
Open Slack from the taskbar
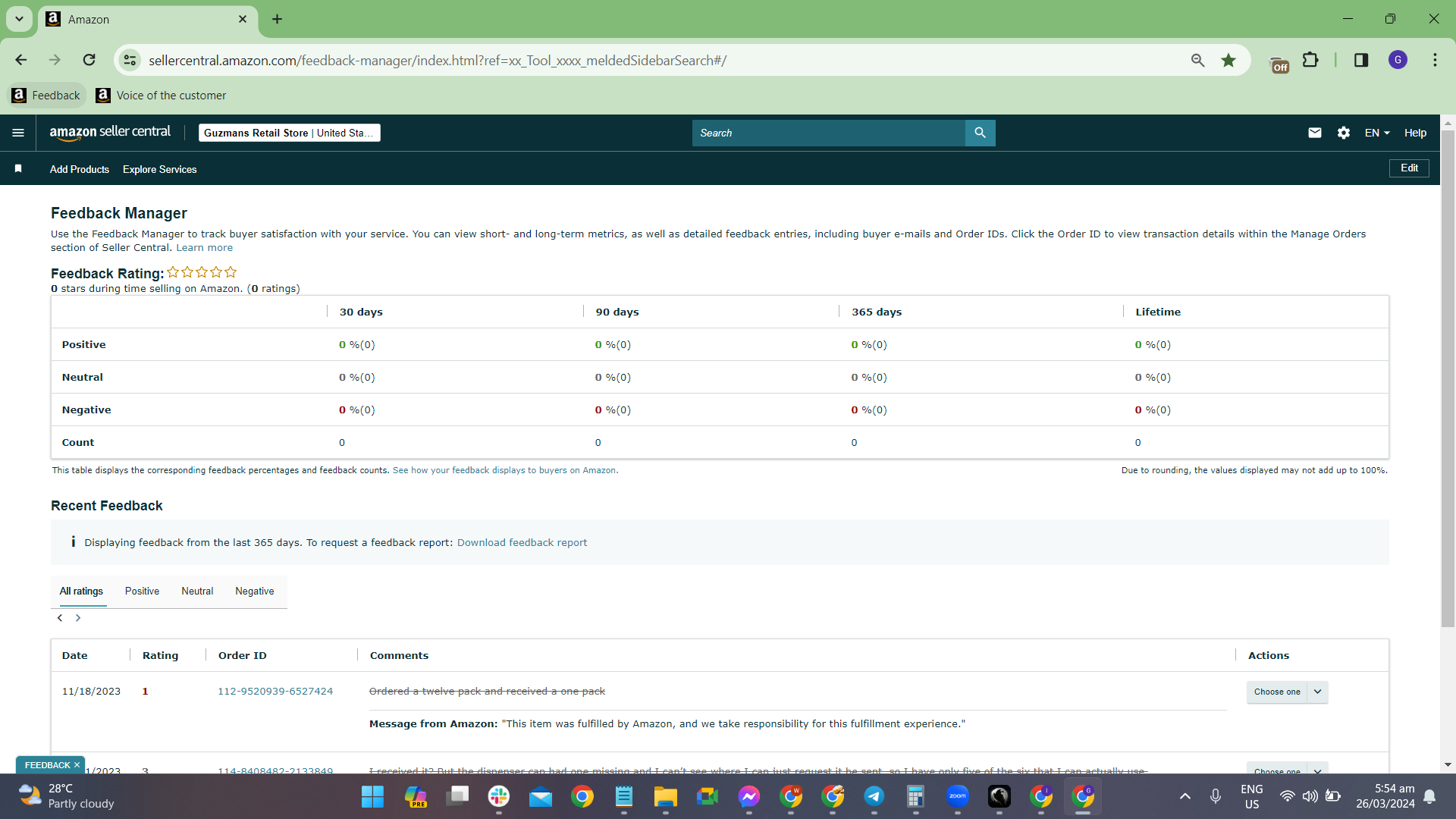point(499,796)
